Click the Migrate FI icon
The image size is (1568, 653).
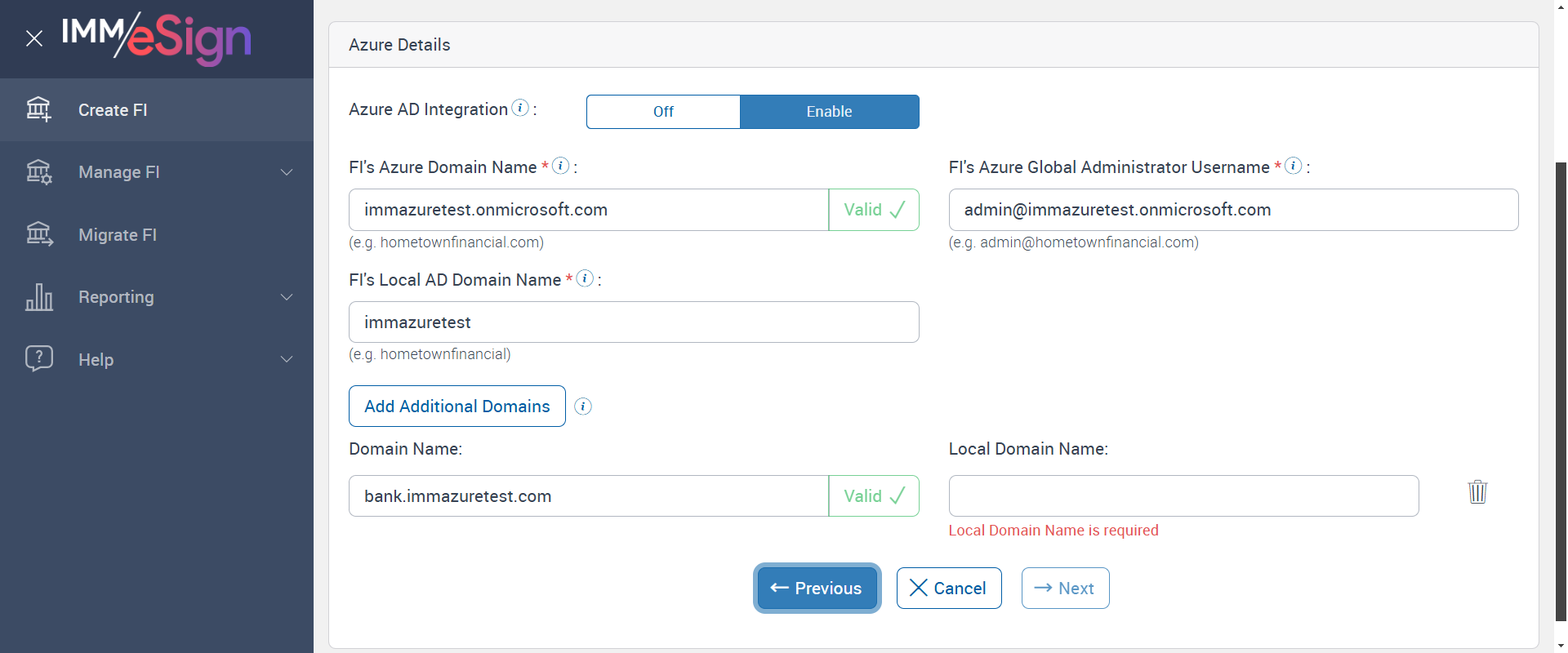pyautogui.click(x=38, y=234)
